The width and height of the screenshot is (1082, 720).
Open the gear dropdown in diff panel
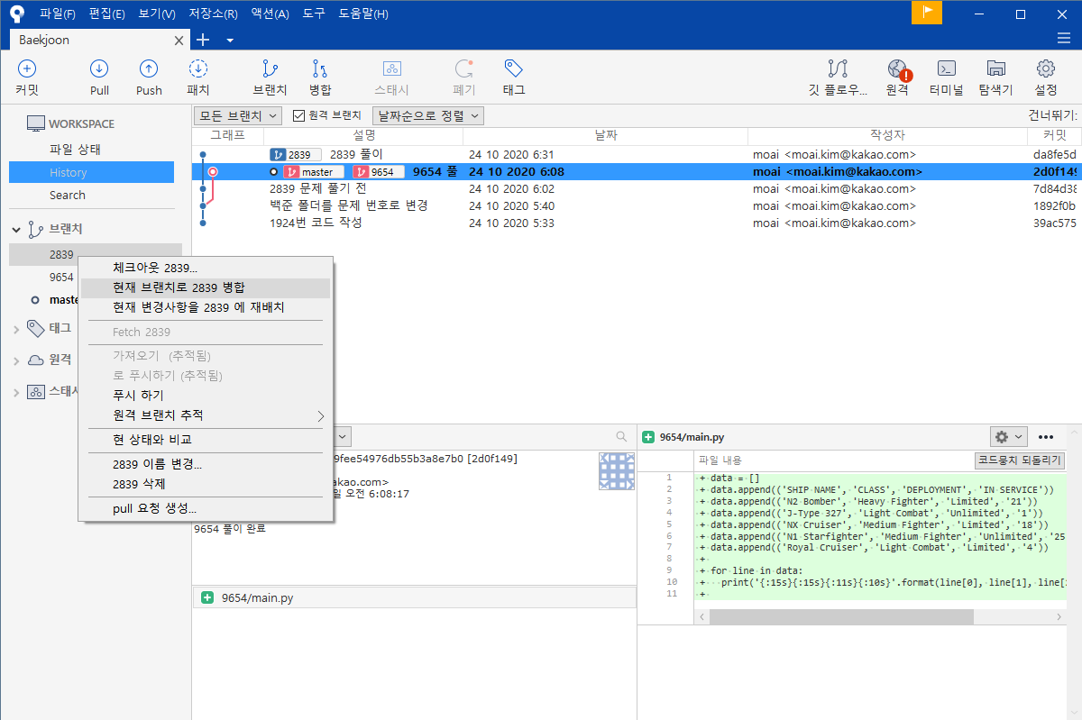1008,436
